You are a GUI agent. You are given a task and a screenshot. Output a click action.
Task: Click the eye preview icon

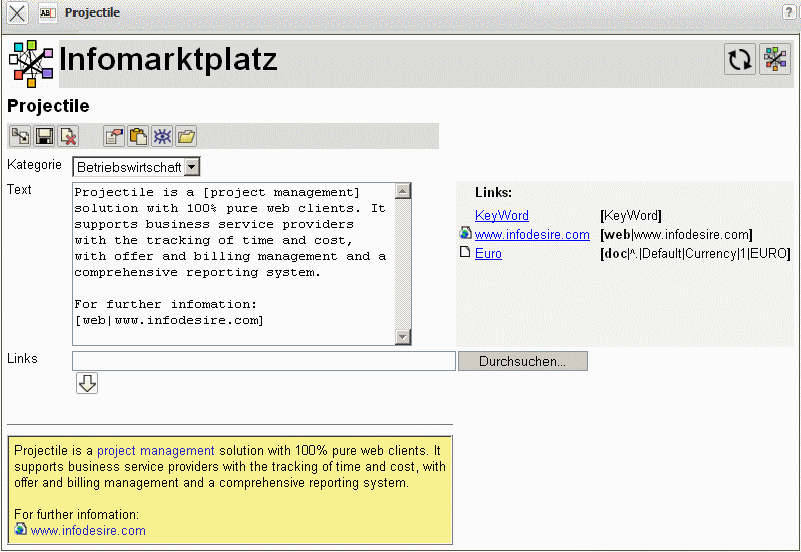162,136
